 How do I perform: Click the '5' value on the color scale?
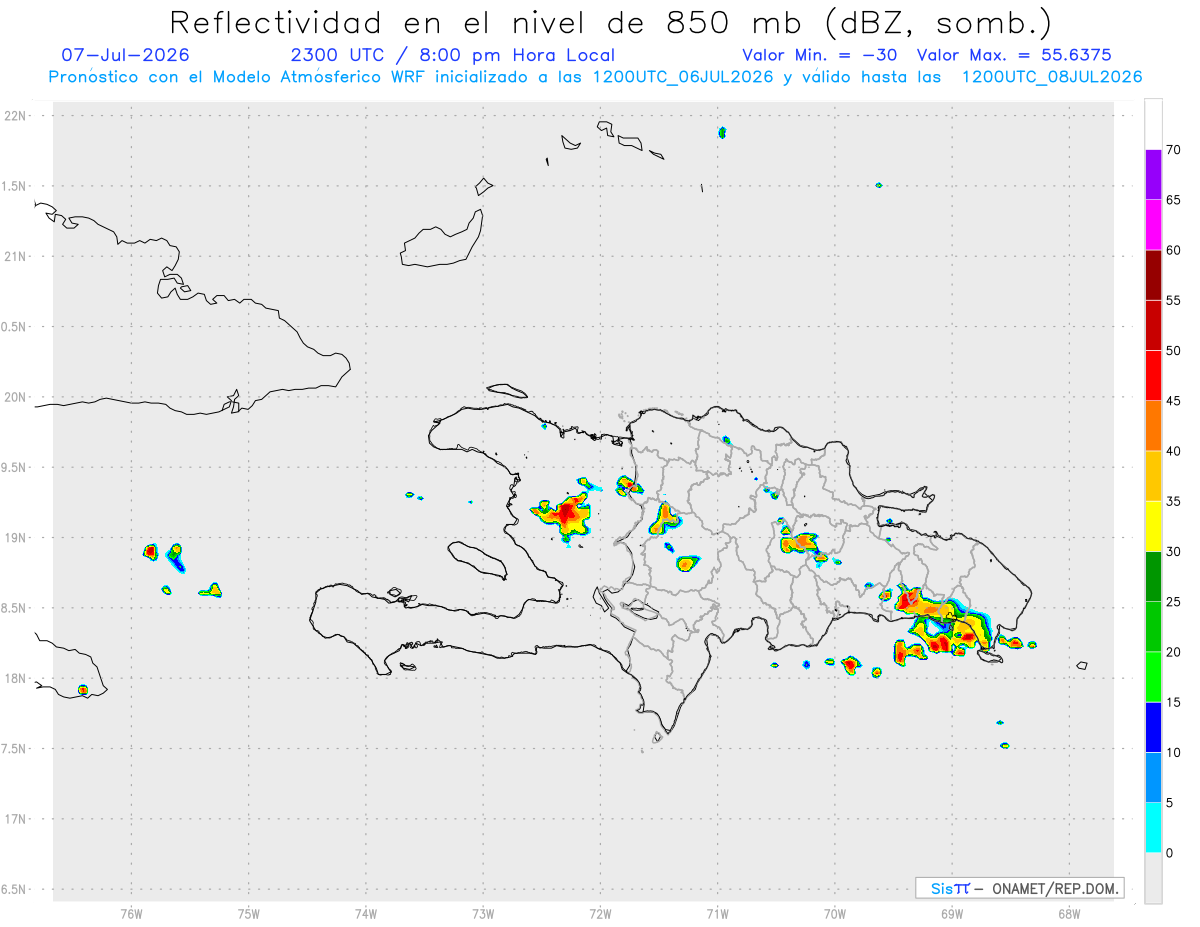point(1170,803)
